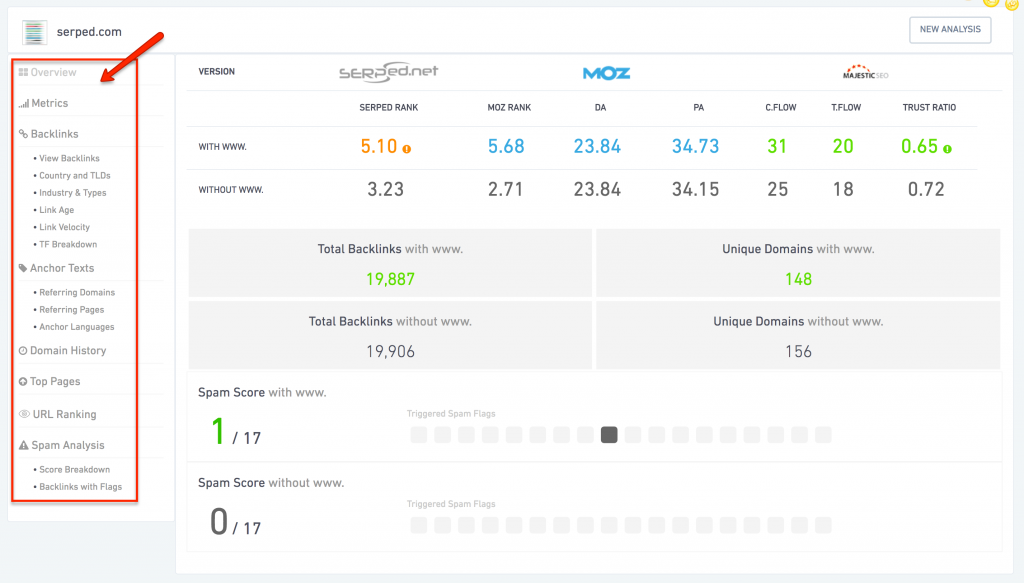Click the SERPED RANK column header

(389, 108)
